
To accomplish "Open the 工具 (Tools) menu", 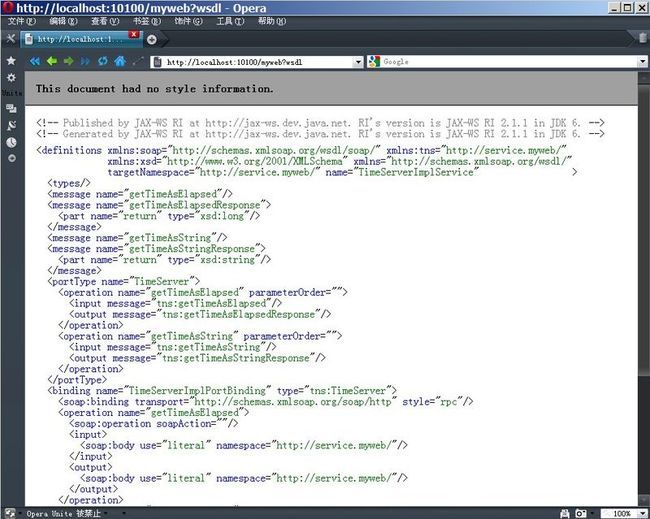I will click(230, 21).
